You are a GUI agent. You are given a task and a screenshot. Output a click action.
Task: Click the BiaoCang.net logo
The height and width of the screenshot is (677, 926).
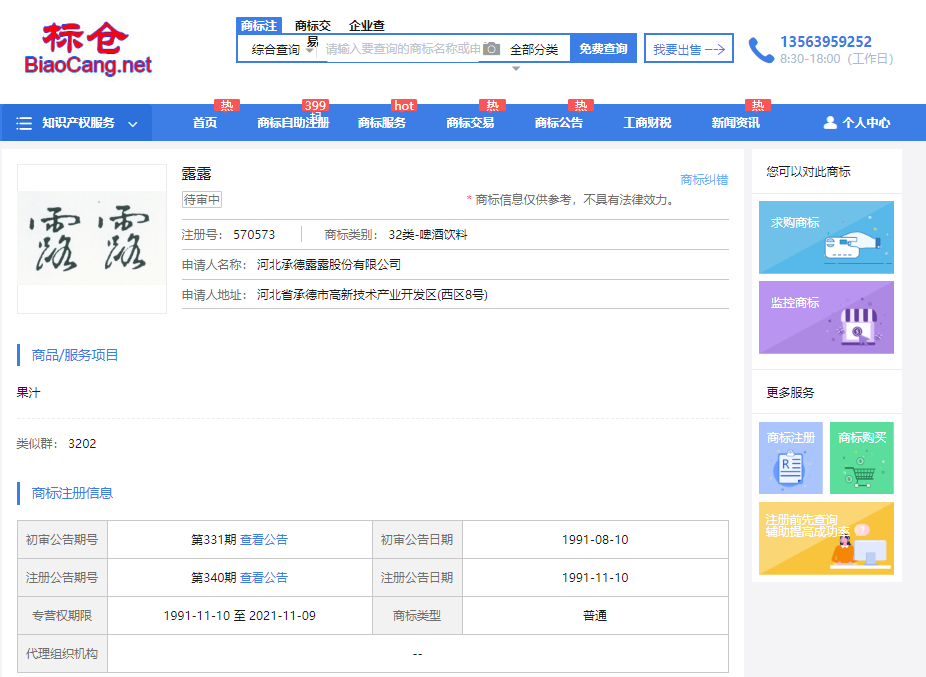tap(88, 48)
